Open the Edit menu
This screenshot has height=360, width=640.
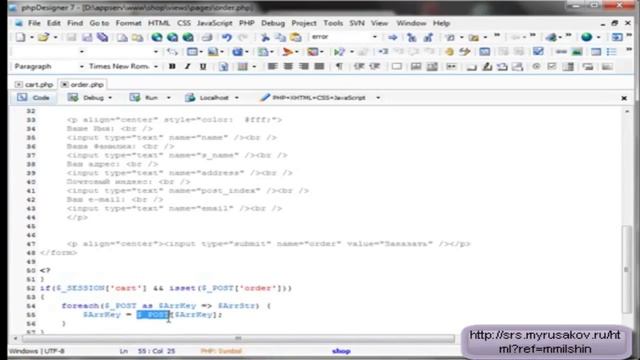coord(53,23)
